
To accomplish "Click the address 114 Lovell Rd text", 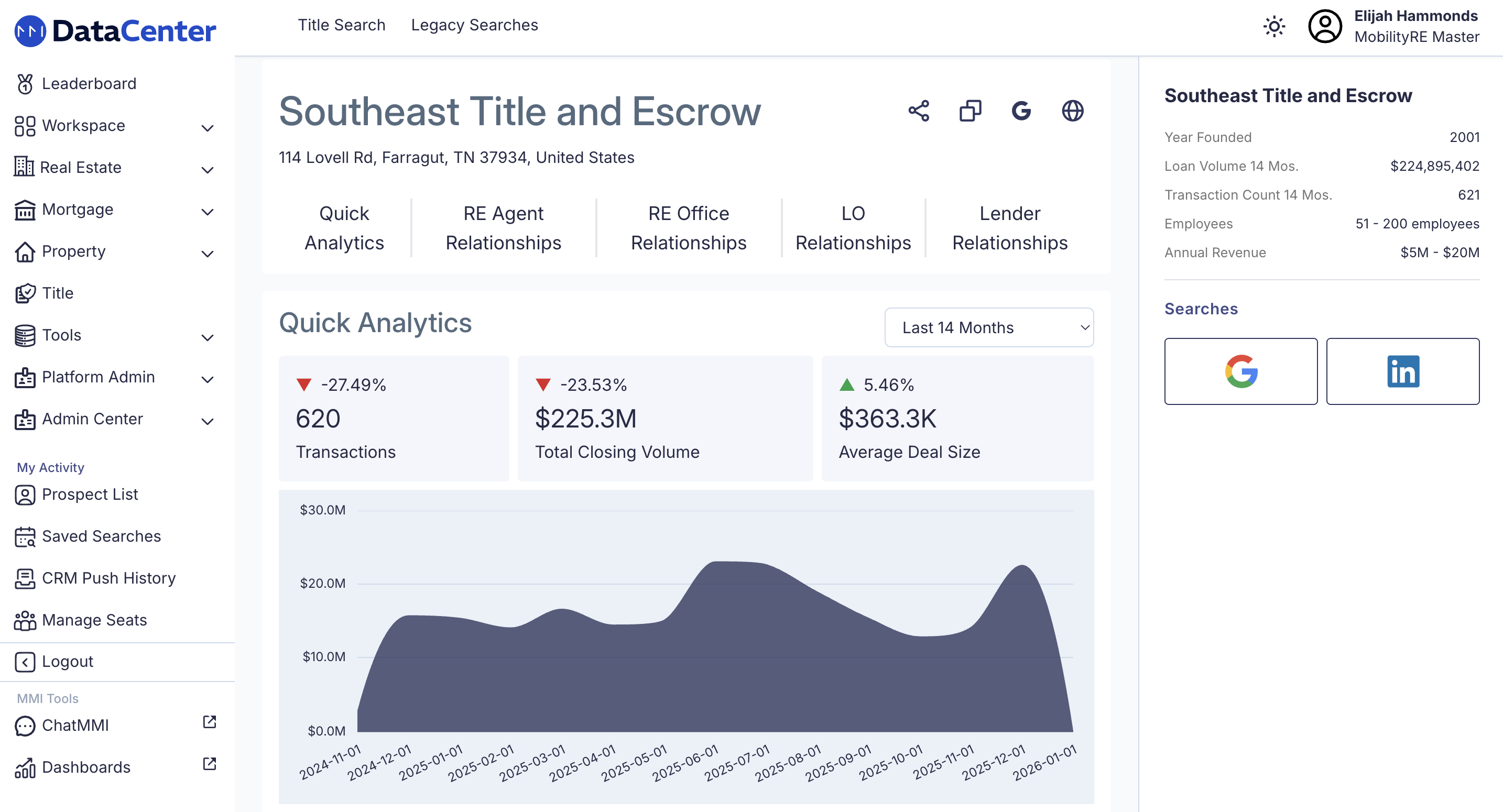I will [x=456, y=158].
